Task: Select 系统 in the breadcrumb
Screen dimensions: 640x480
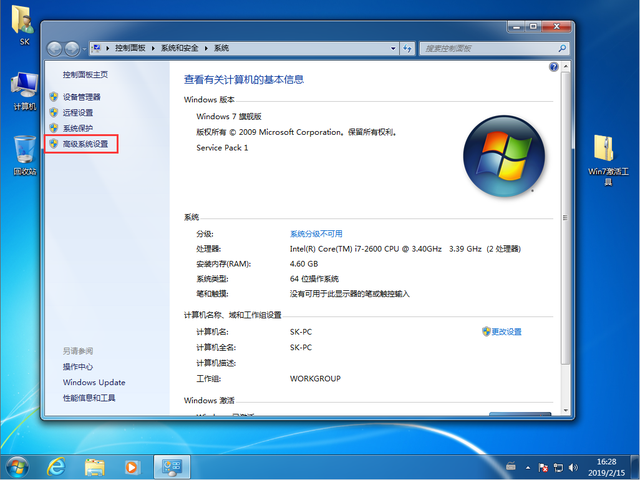Action: tap(221, 48)
